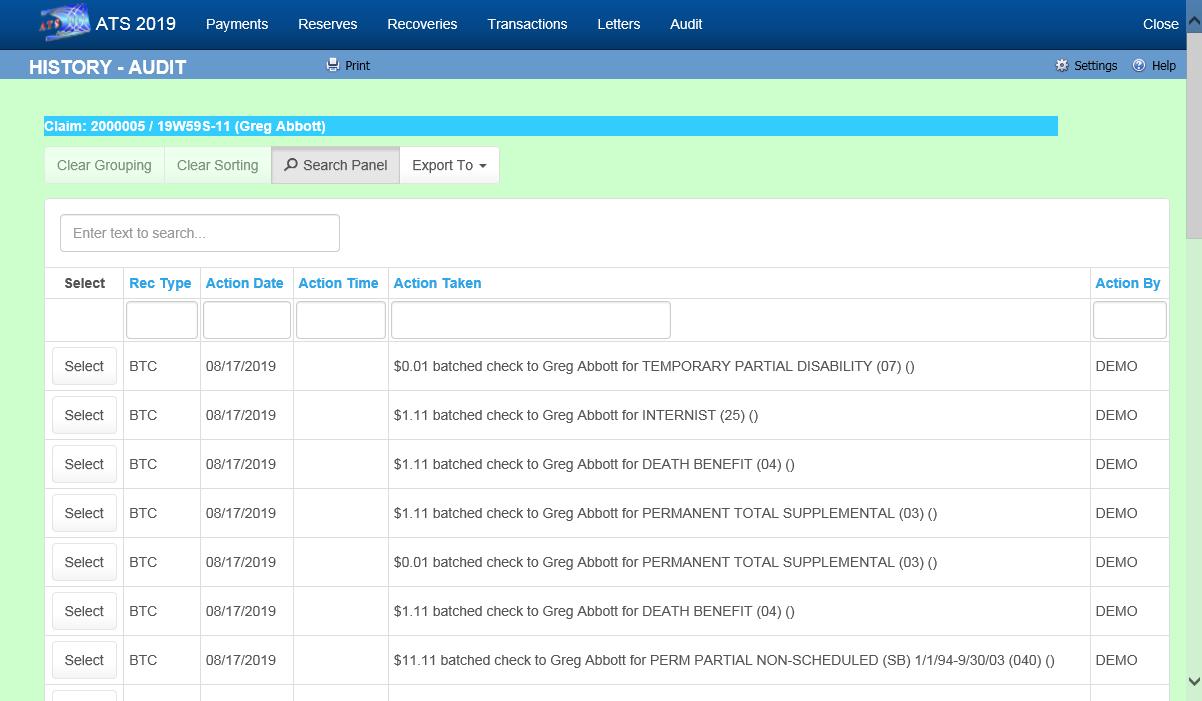Image resolution: width=1202 pixels, height=701 pixels.
Task: Toggle the Search Panel button
Action: point(335,165)
